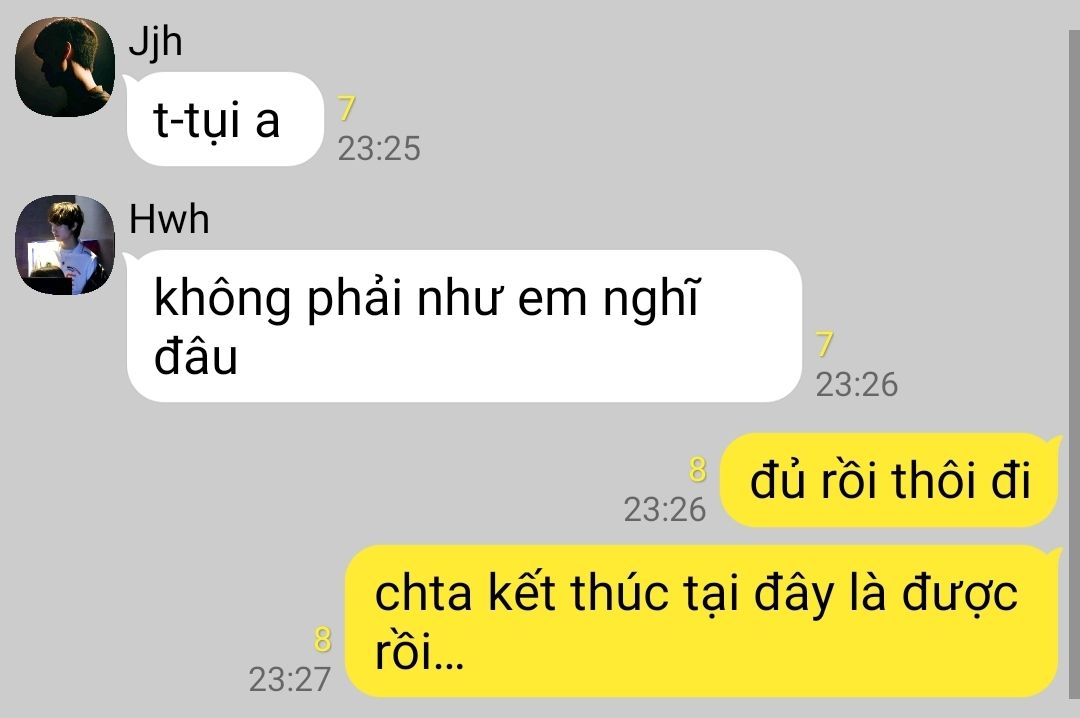
Task: Click unread count 8 next to "đủ rồi thôi đi"
Action: click(x=698, y=470)
